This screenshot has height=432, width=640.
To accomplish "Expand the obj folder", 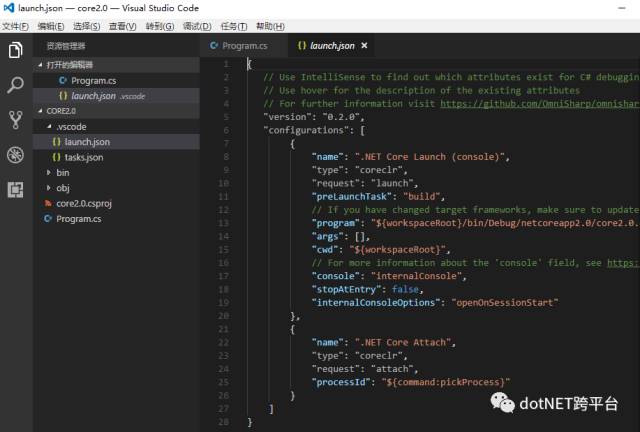I will (116, 188).
